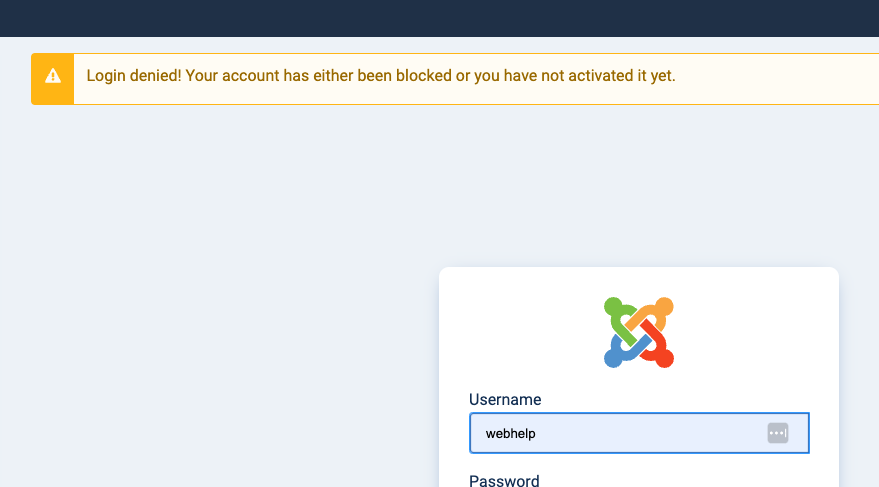Click the yellow warning triangle icon
This screenshot has width=879, height=487.
[53, 76]
